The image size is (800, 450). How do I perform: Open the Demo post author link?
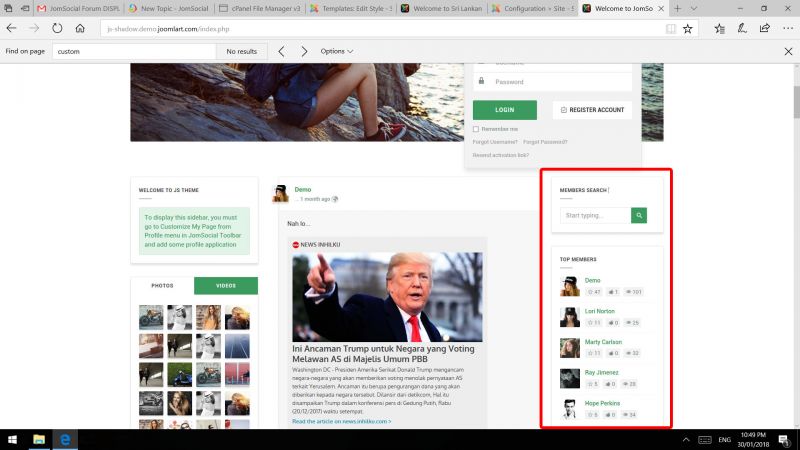click(x=303, y=189)
